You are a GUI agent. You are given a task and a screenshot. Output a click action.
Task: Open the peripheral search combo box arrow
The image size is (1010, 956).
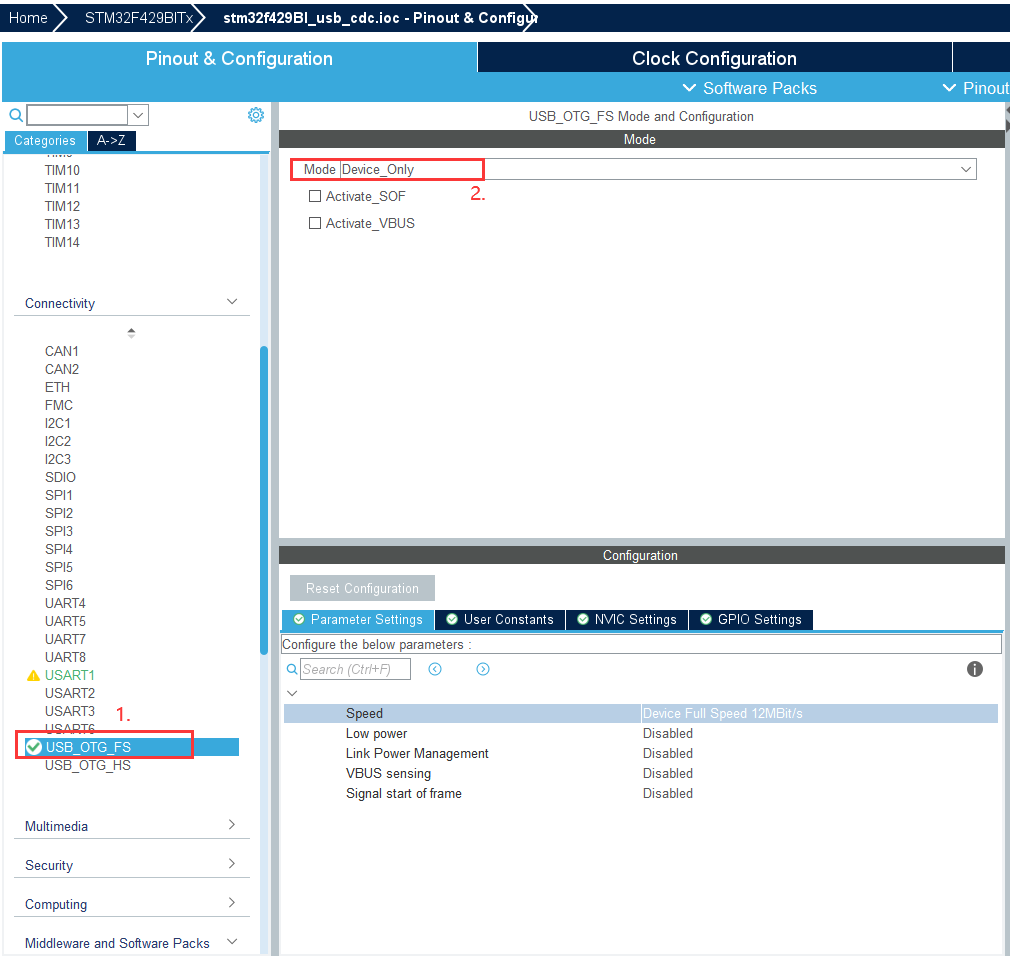tap(138, 115)
